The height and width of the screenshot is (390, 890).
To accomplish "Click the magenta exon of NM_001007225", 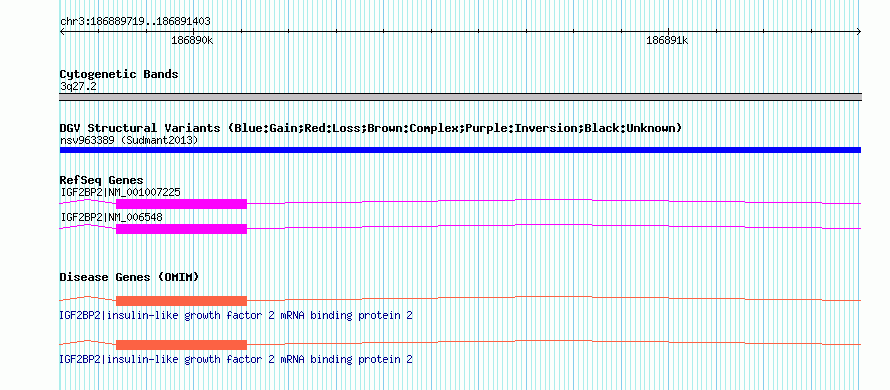I will [x=181, y=204].
